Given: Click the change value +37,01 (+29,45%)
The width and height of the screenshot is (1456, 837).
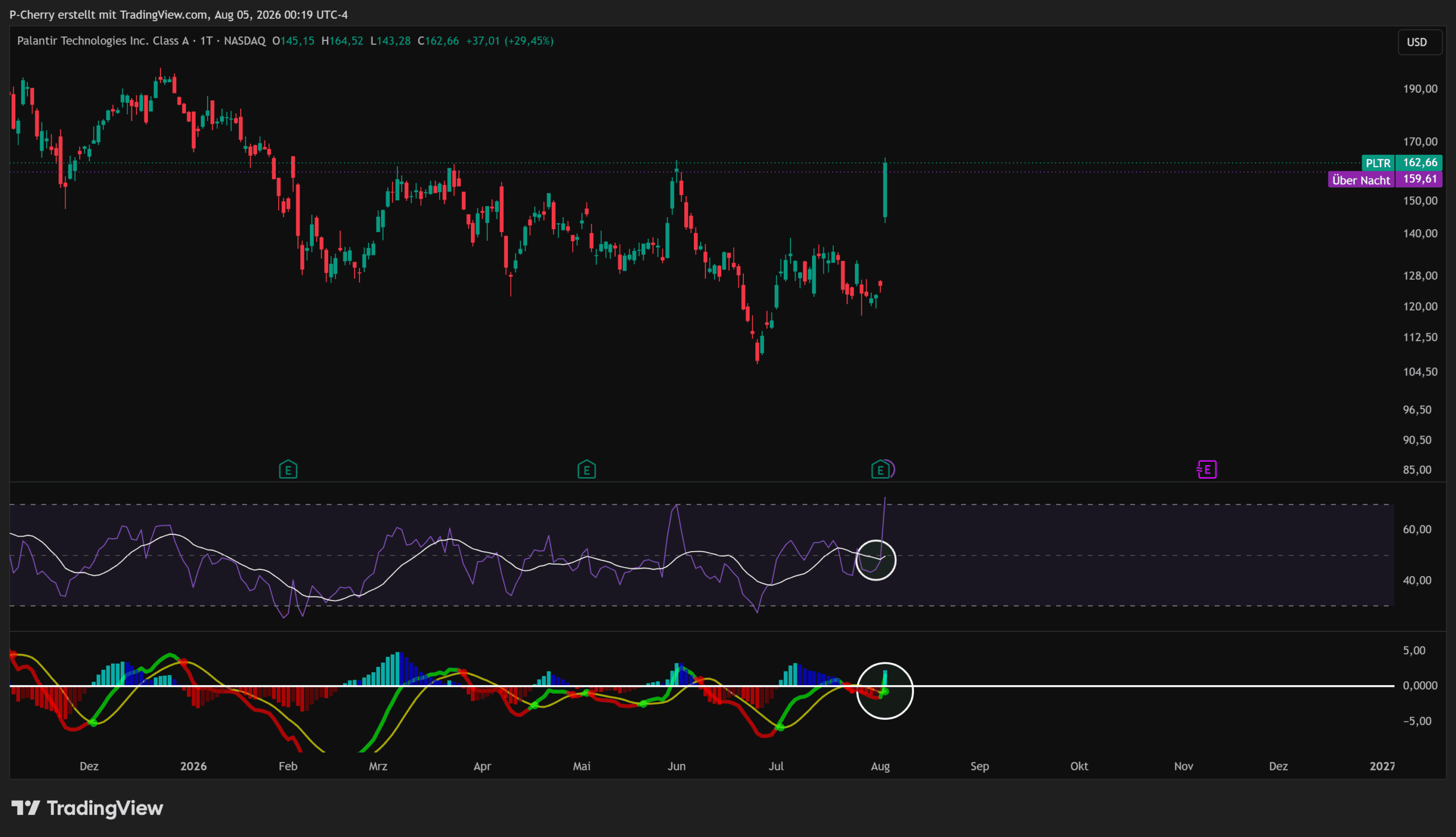Looking at the screenshot, I should (x=510, y=41).
